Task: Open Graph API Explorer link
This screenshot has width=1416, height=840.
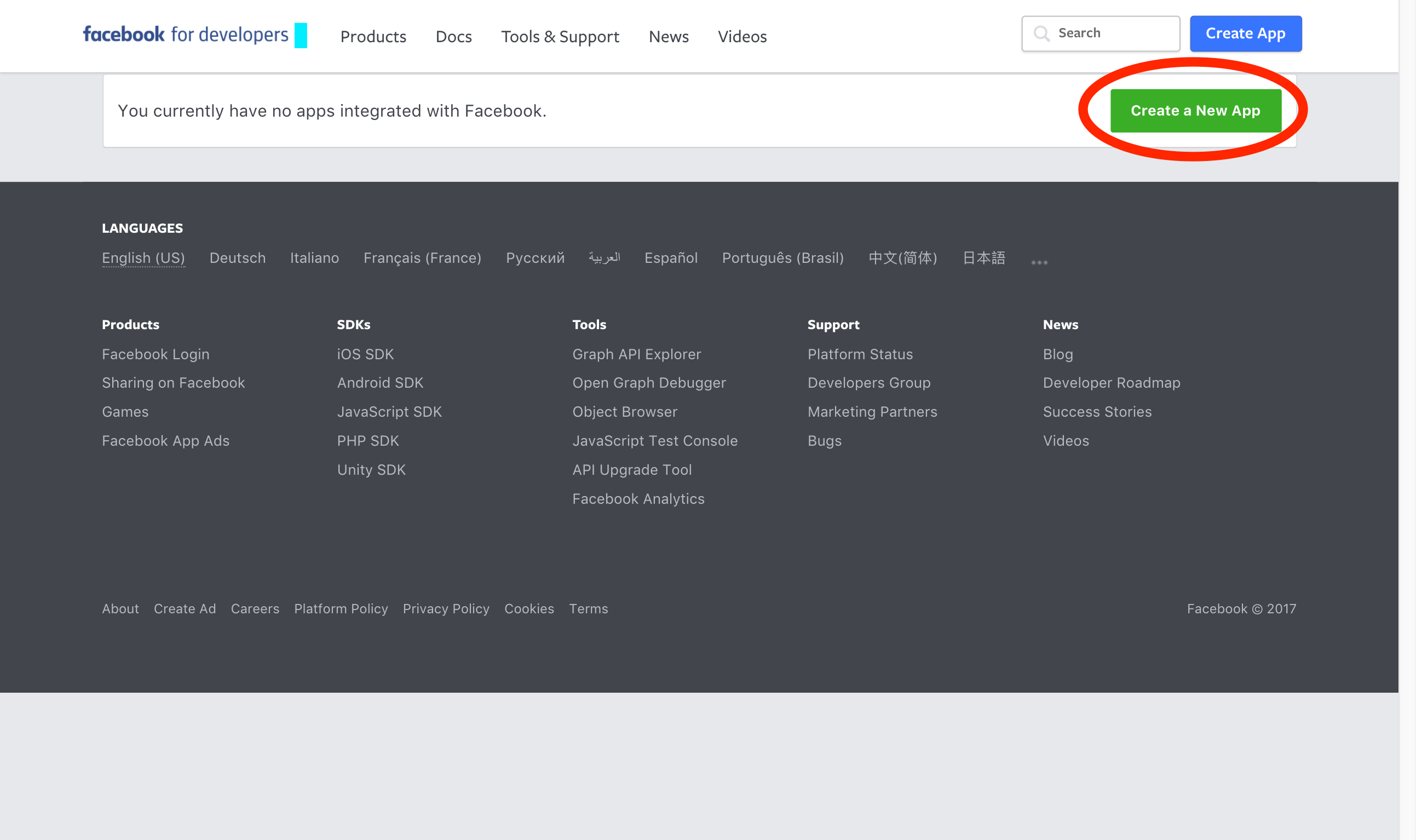Action: [637, 354]
